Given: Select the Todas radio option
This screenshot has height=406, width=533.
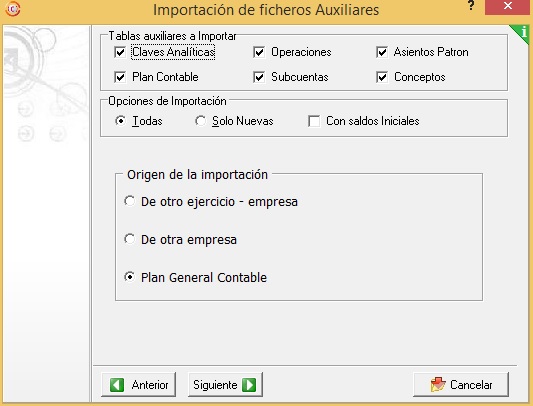Looking at the screenshot, I should tap(120, 121).
